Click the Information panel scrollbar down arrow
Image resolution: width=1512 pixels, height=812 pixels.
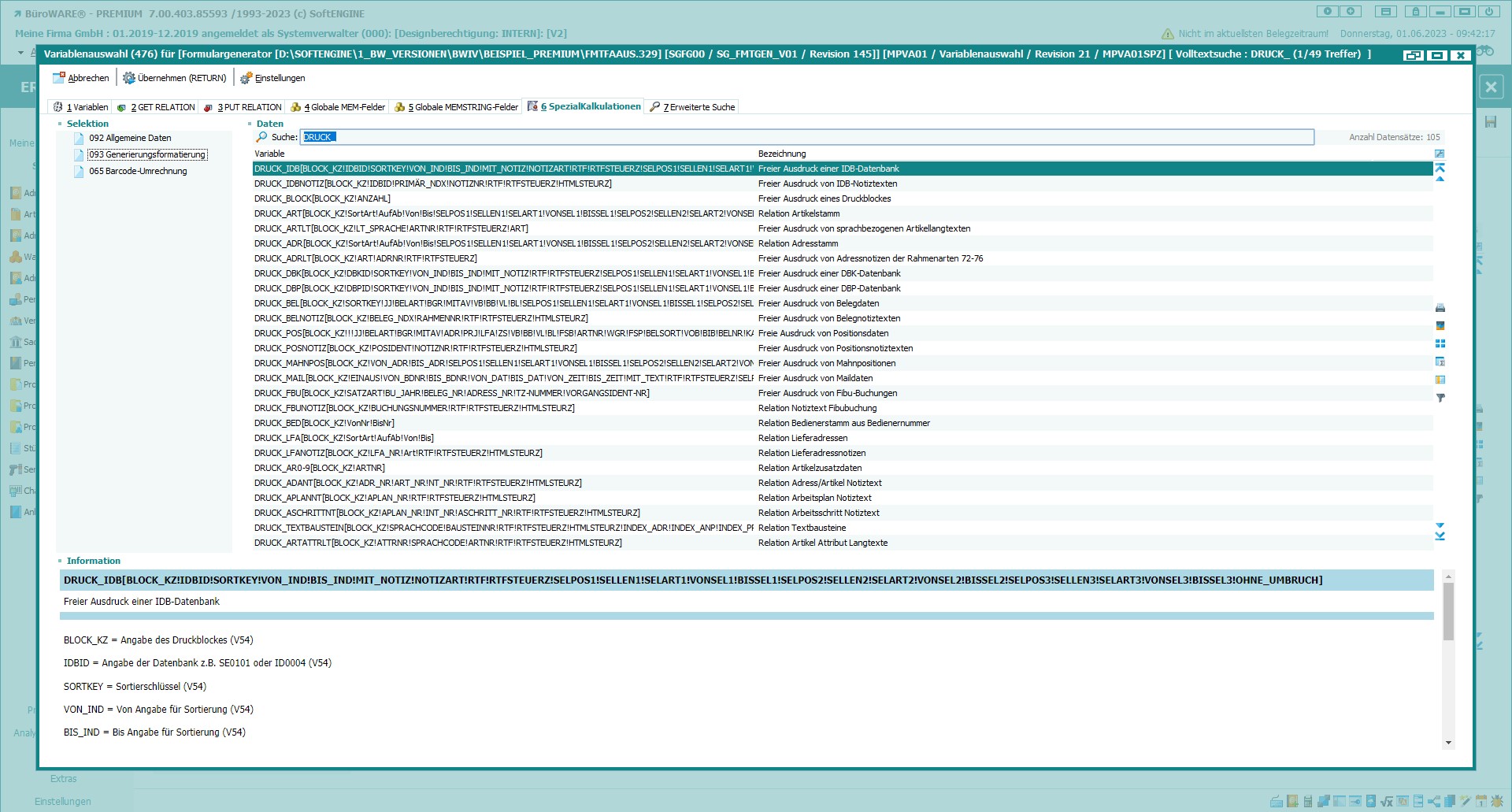point(1448,743)
